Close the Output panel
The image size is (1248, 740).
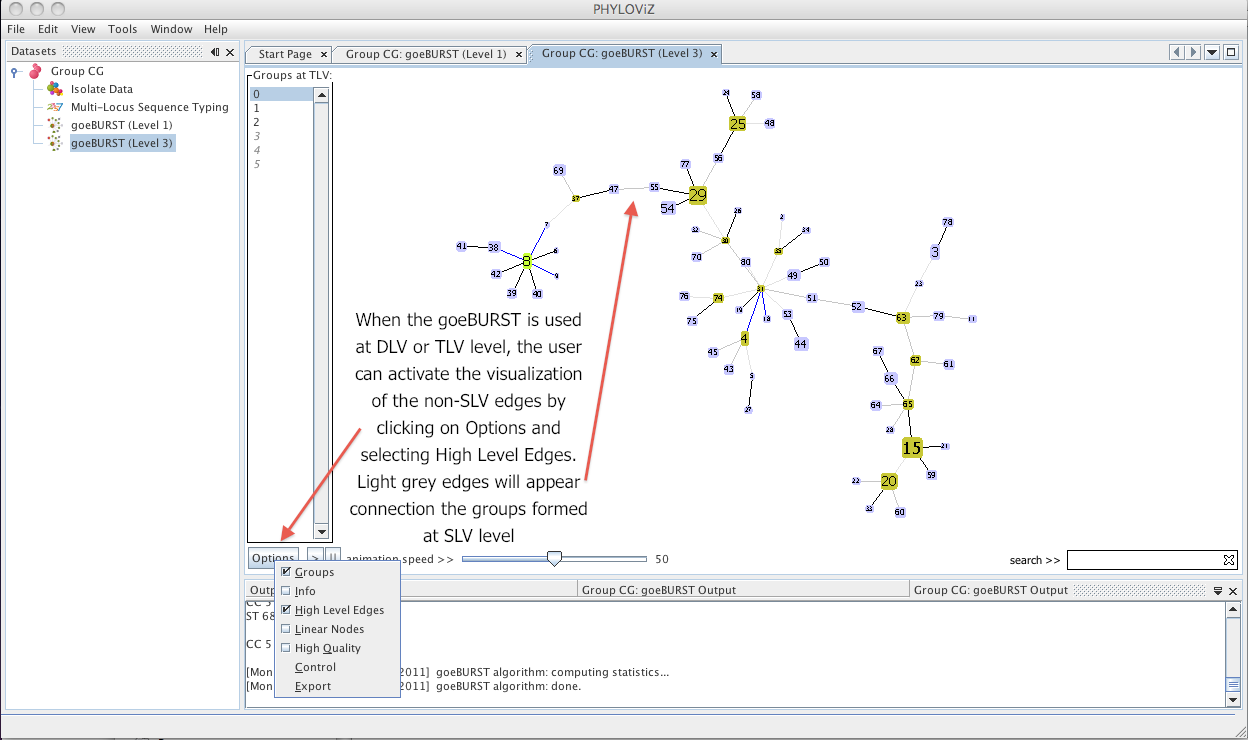click(x=1231, y=590)
